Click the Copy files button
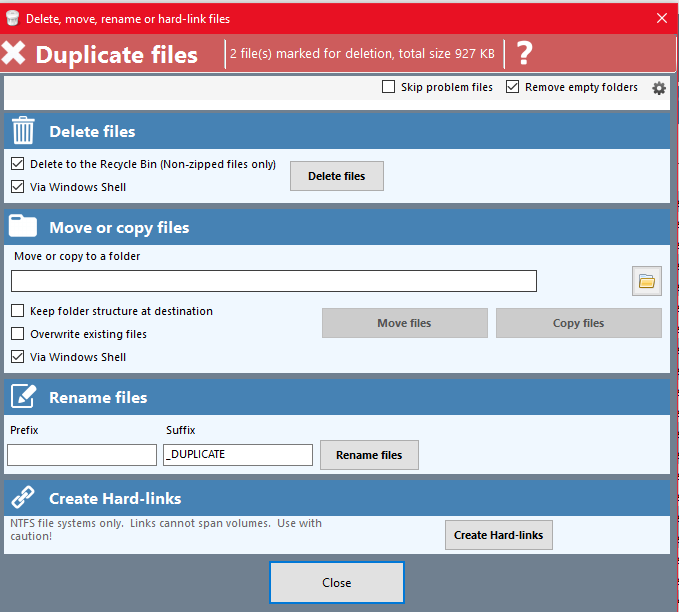The height and width of the screenshot is (612, 679). pyautogui.click(x=579, y=323)
